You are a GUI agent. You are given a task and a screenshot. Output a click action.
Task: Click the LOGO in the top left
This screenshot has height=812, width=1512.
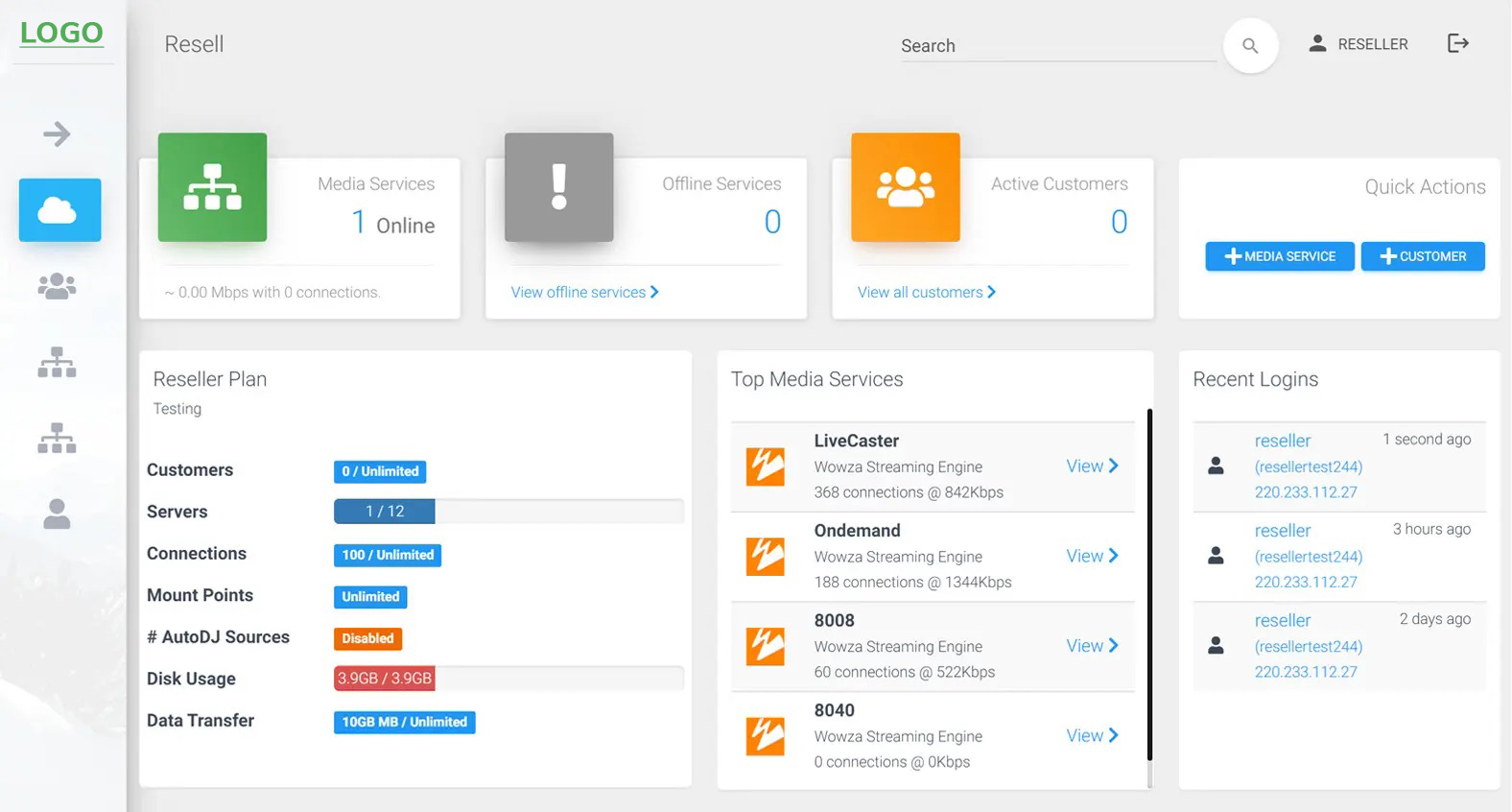(61, 34)
